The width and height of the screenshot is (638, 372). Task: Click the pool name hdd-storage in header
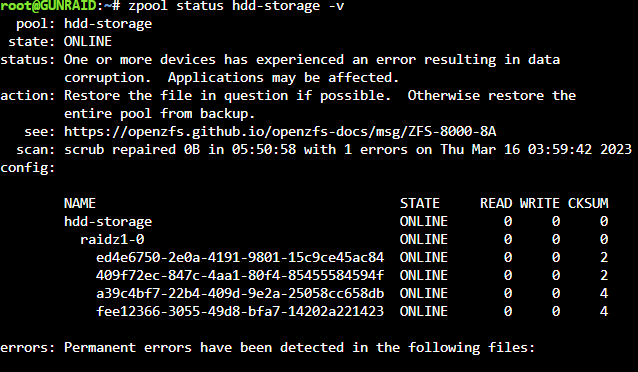pos(108,24)
